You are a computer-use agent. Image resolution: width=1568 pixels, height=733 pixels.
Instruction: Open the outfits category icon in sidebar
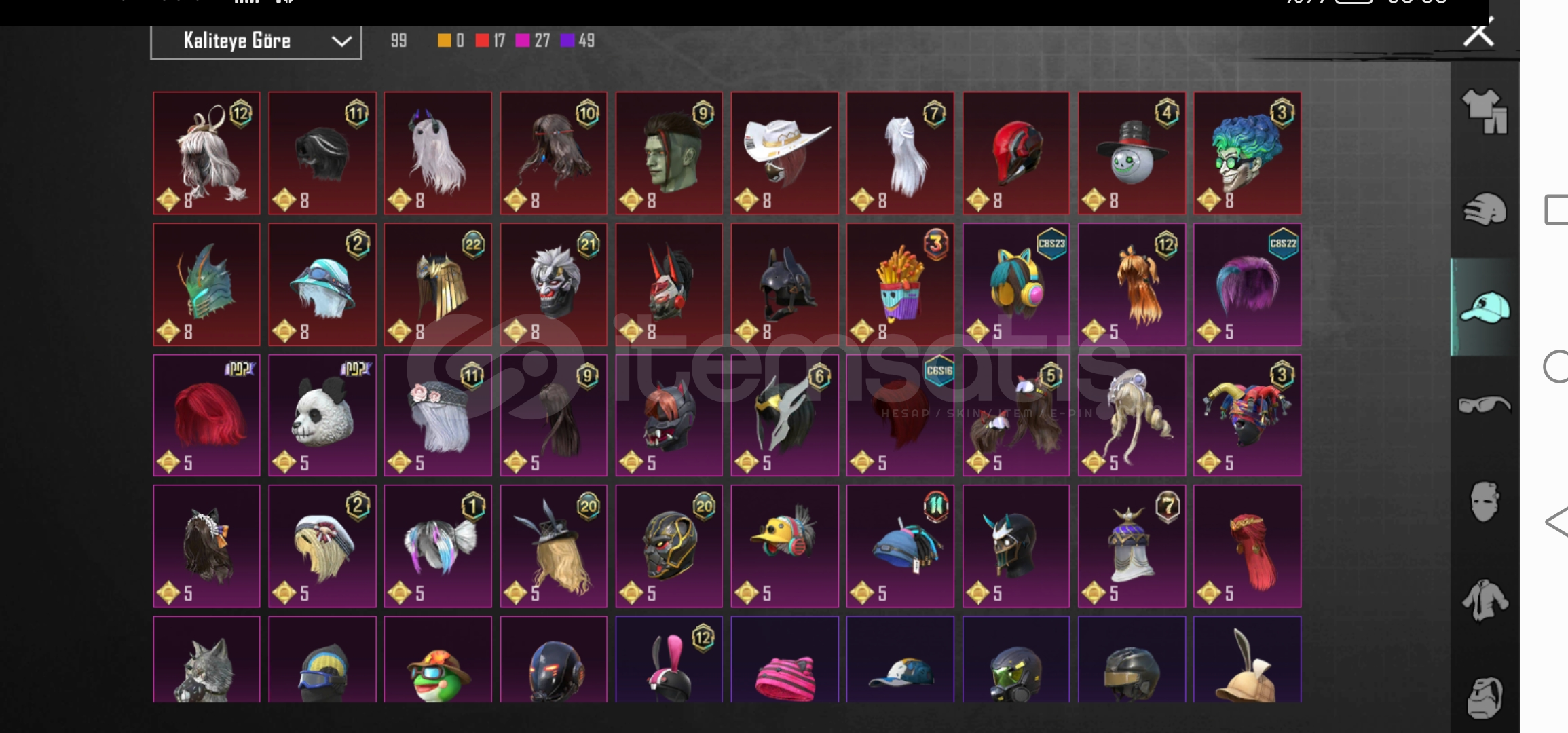point(1485,111)
